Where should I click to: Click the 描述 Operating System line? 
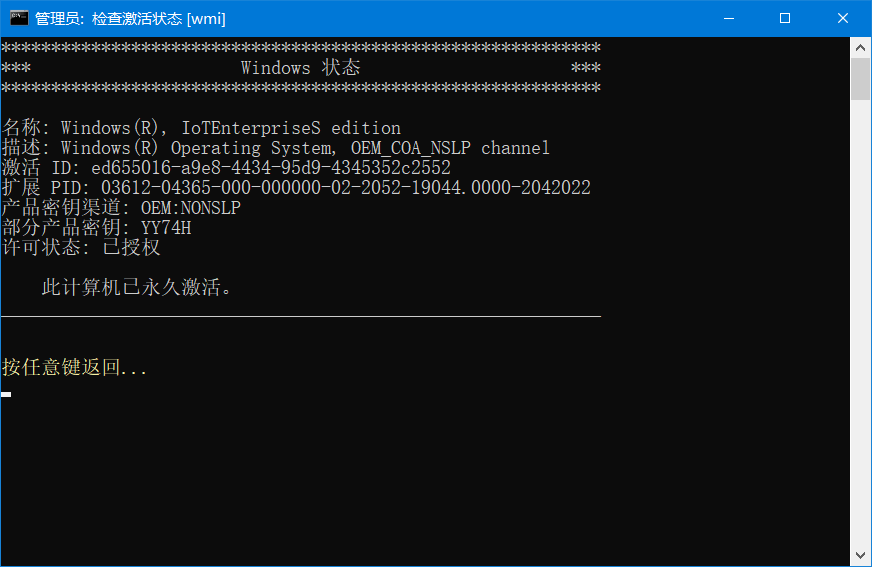point(276,148)
